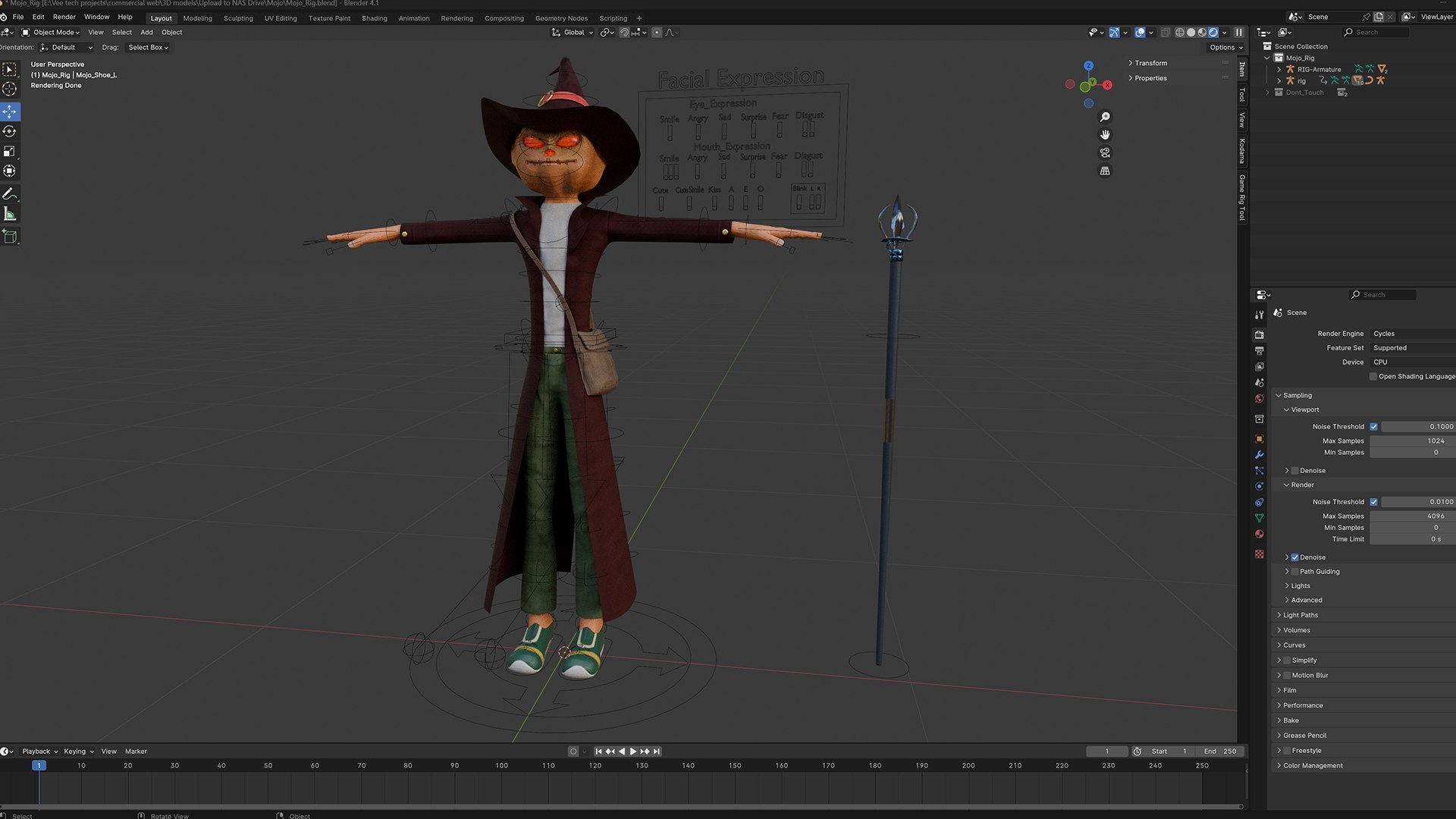This screenshot has width=1456, height=819.
Task: Switch orthographic/perspective grid icon
Action: tap(1105, 171)
